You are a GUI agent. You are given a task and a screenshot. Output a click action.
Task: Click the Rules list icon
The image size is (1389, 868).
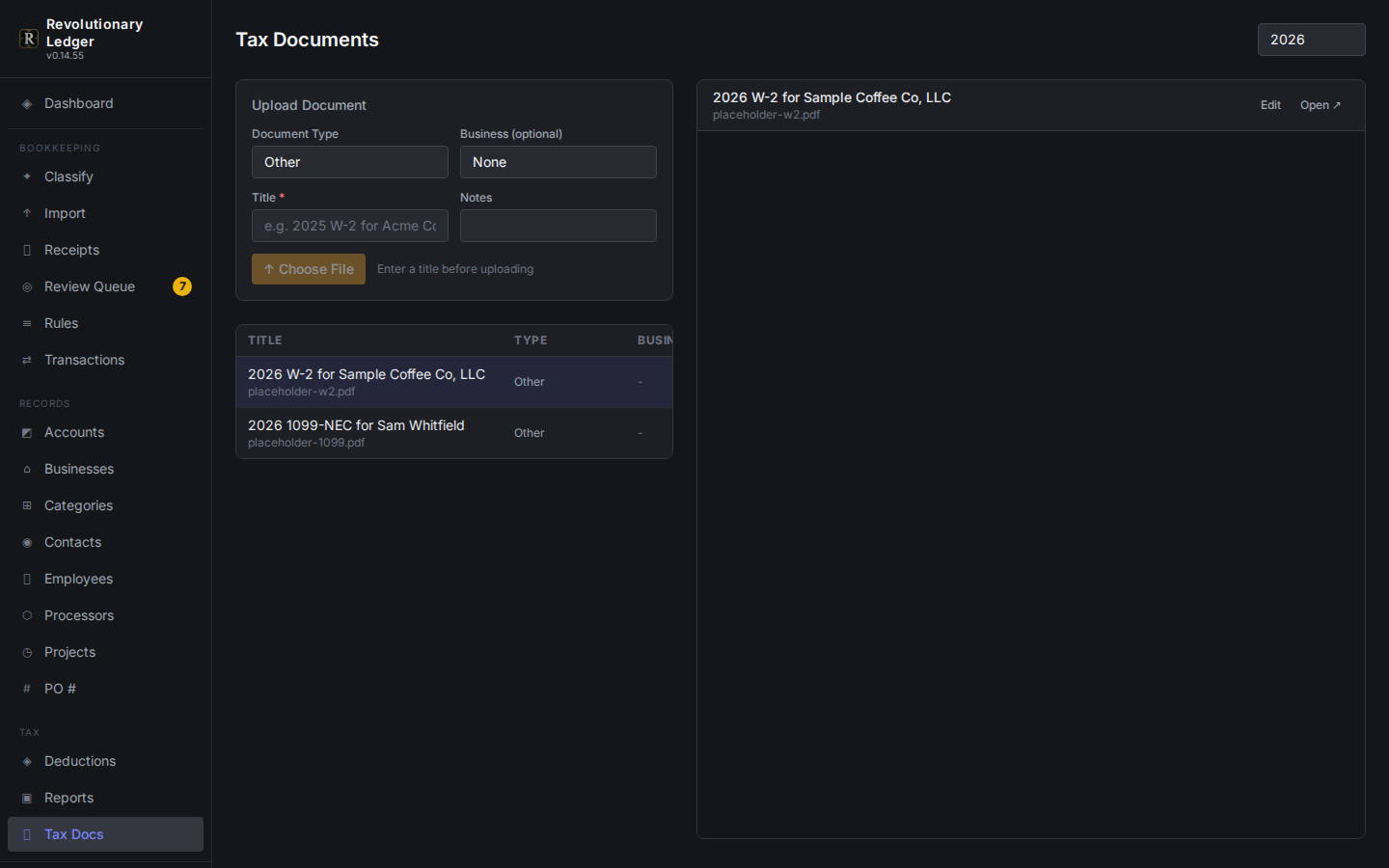(x=27, y=324)
